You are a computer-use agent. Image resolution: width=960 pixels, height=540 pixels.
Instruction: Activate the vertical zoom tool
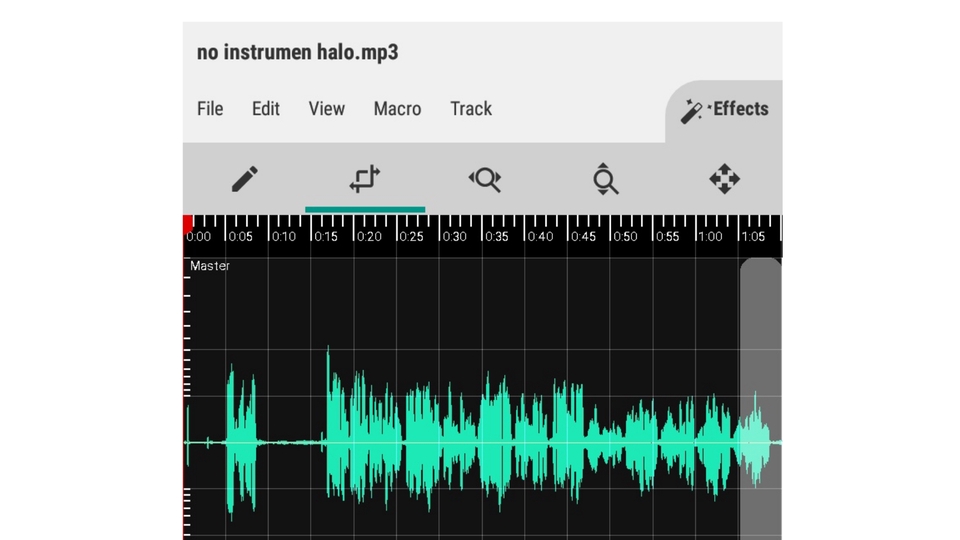605,179
